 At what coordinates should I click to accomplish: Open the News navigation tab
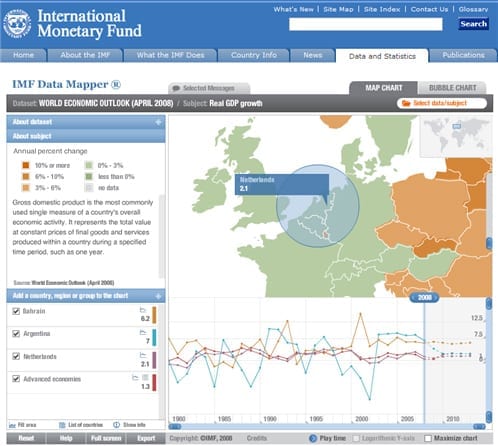(313, 55)
